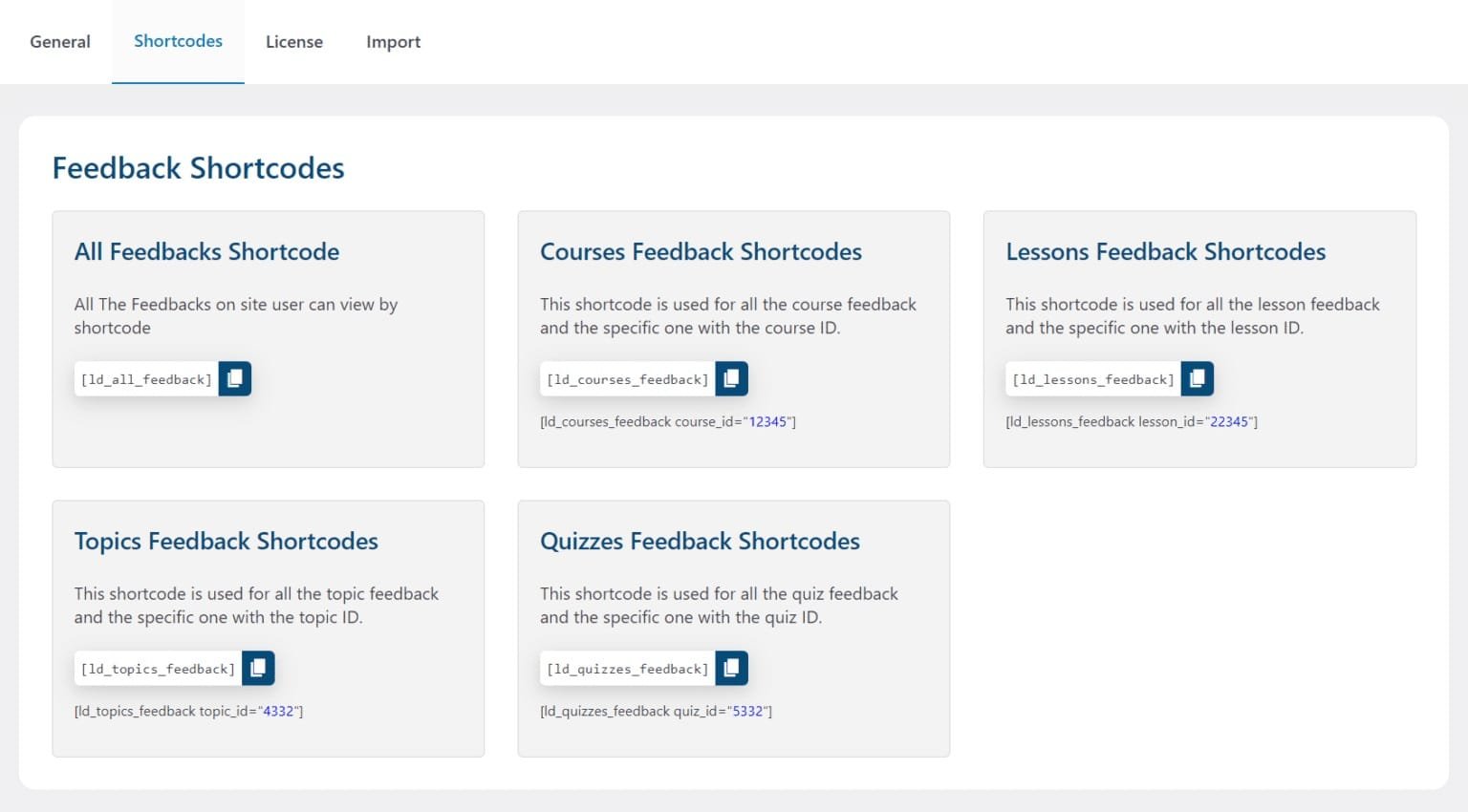Screen dimensions: 1468x812
Task: Click the [ld_quizzes_feedback] shortcode field
Action: 627,669
